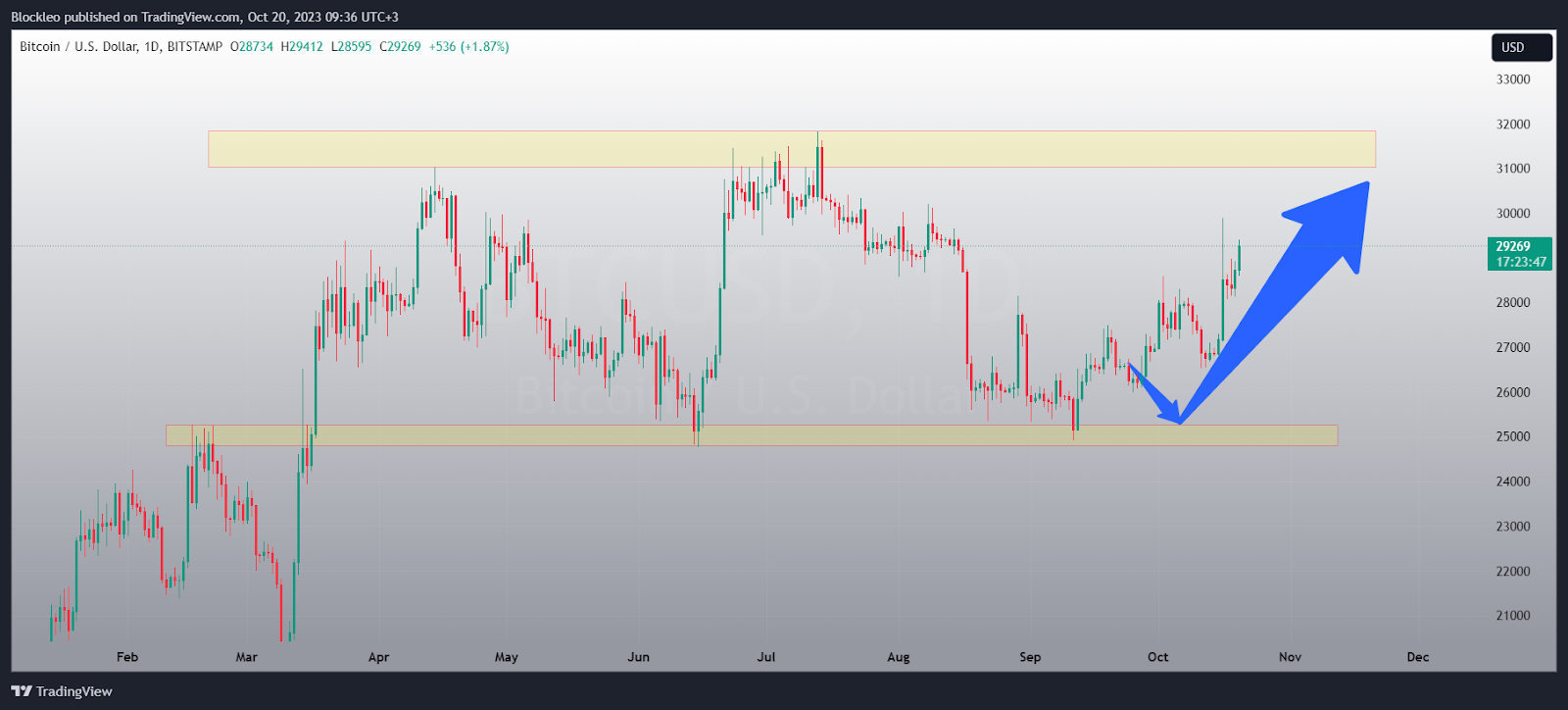Click the TradingView logo in the footer
This screenshot has height=710, width=1568.
click(x=62, y=691)
